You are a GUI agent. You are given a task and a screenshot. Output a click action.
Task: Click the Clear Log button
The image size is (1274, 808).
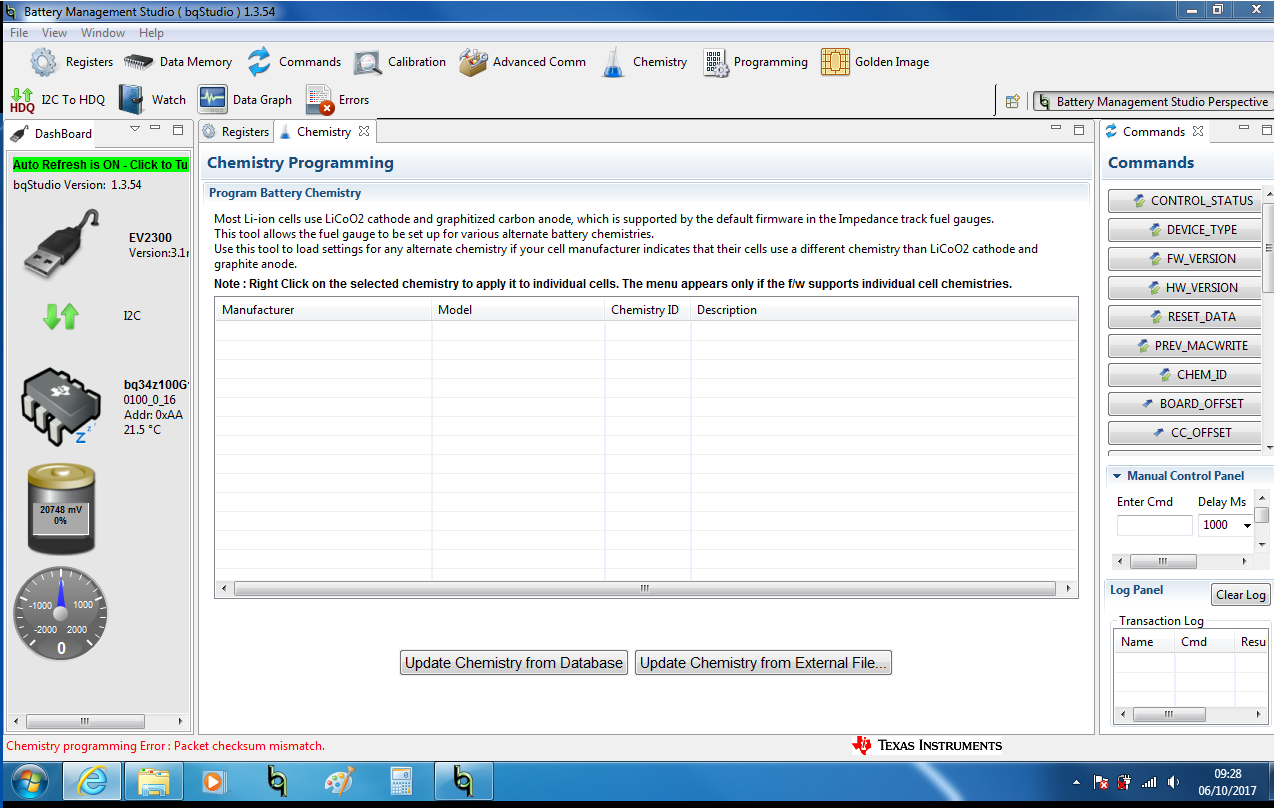point(1240,594)
